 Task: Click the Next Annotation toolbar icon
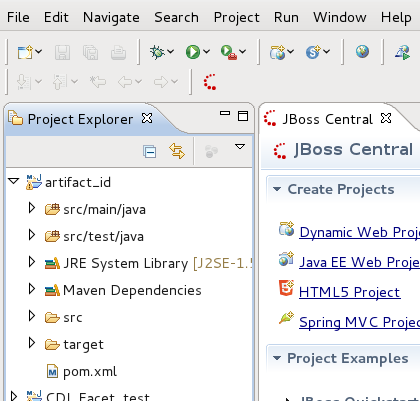tap(24, 82)
